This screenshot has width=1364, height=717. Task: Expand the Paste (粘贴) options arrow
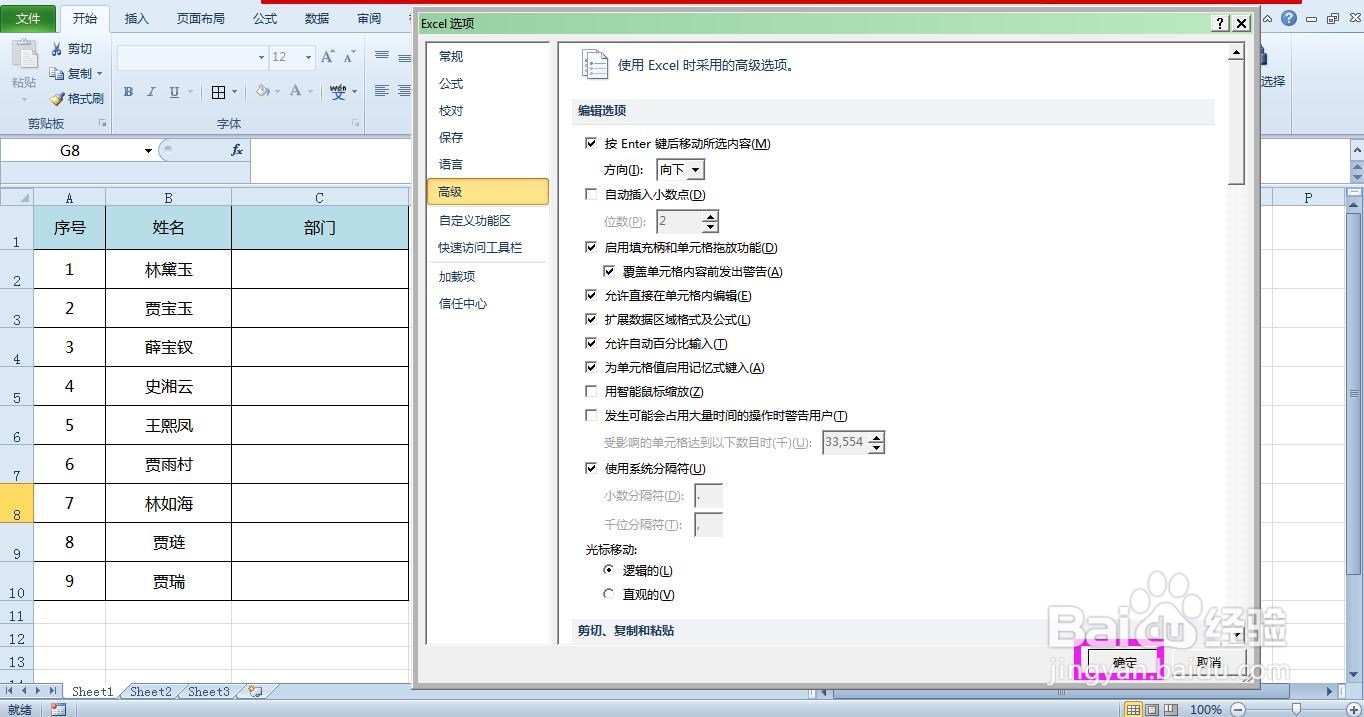(24, 98)
